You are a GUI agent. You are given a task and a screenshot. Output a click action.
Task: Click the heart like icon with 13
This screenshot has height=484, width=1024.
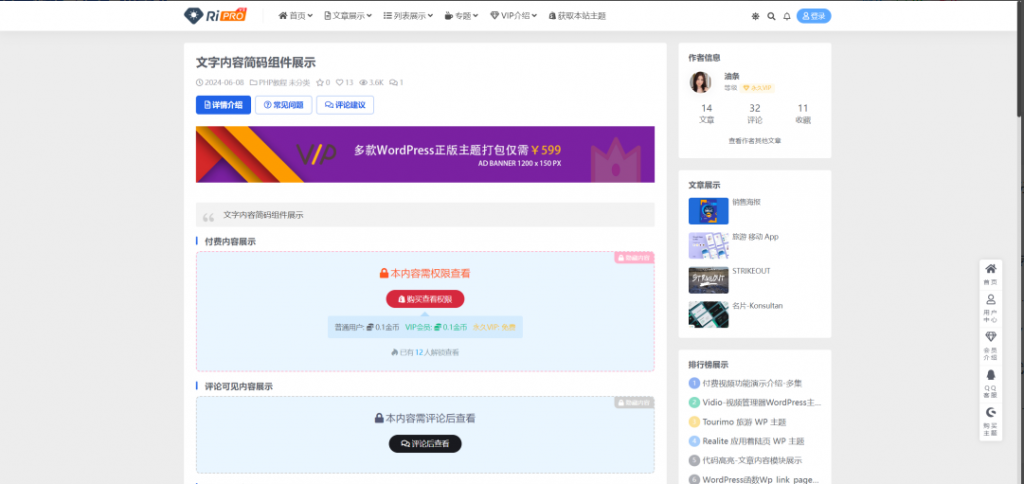345,83
